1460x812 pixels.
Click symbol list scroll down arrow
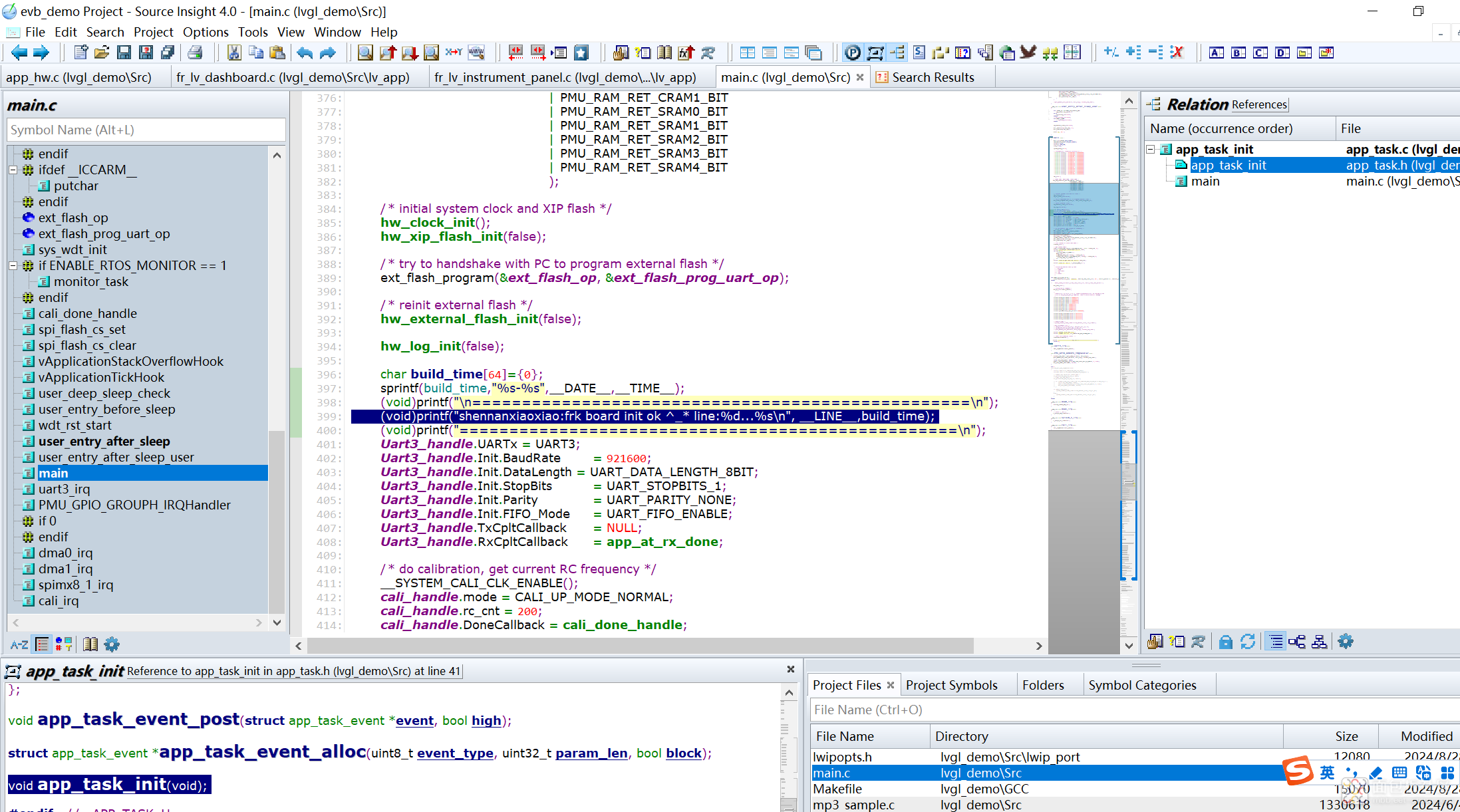(277, 622)
